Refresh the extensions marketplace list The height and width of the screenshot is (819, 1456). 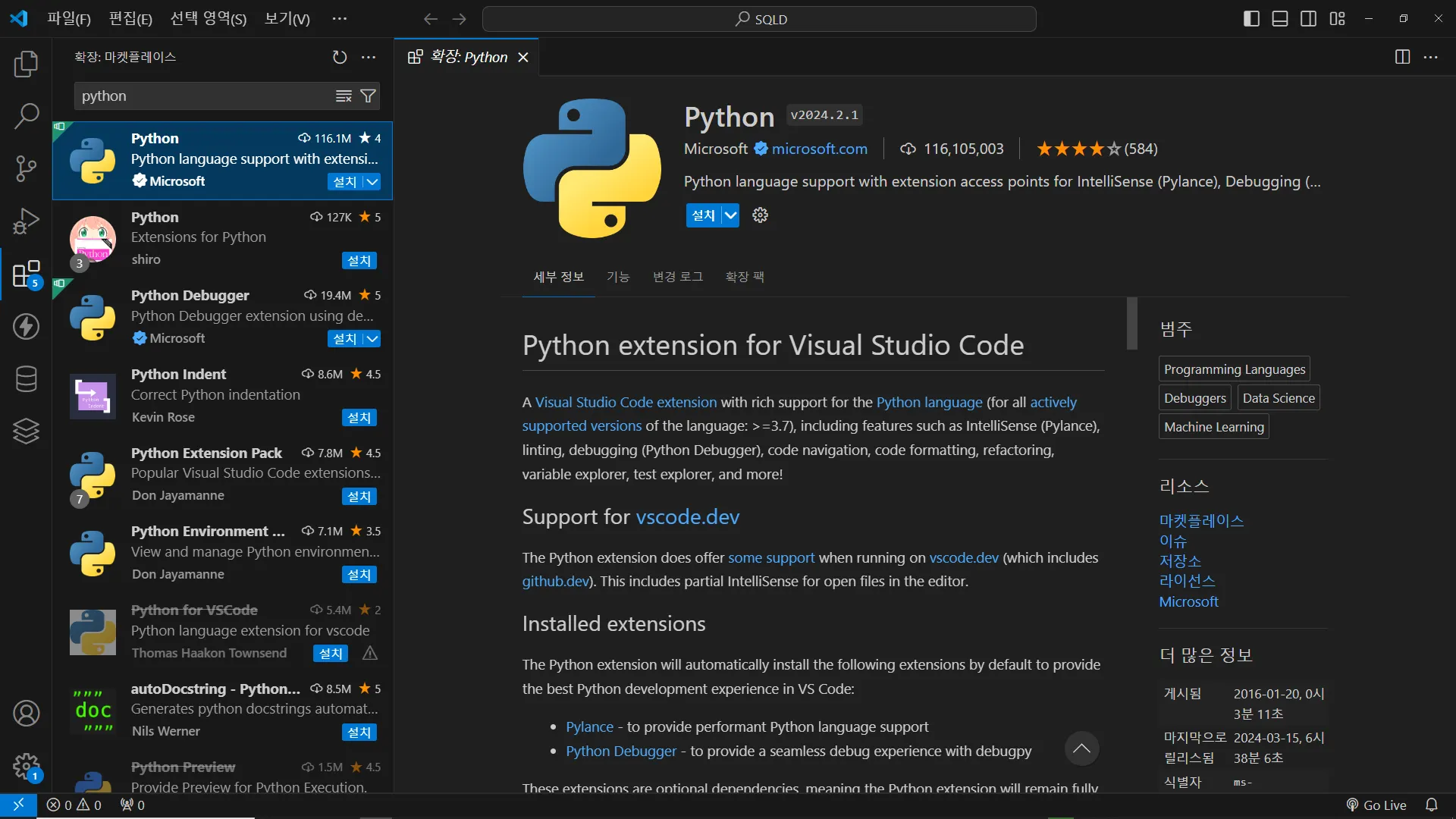(x=340, y=58)
